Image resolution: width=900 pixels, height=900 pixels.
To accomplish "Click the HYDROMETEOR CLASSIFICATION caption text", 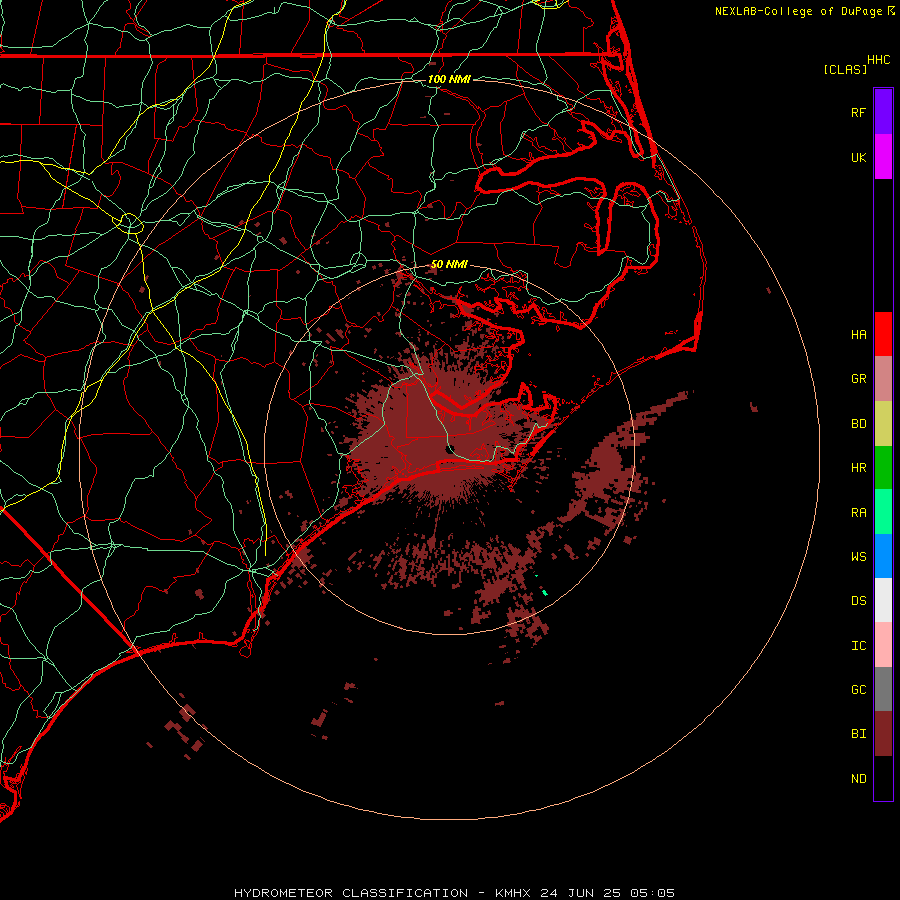I will tap(351, 893).
